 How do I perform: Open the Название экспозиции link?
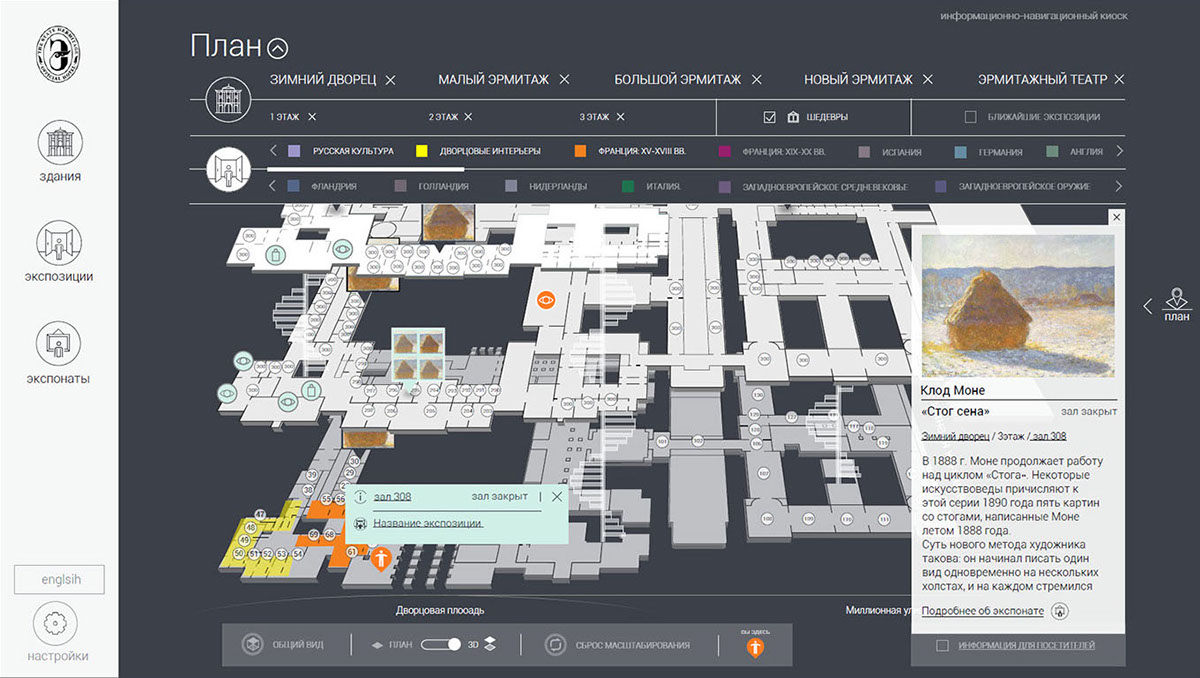tap(428, 523)
